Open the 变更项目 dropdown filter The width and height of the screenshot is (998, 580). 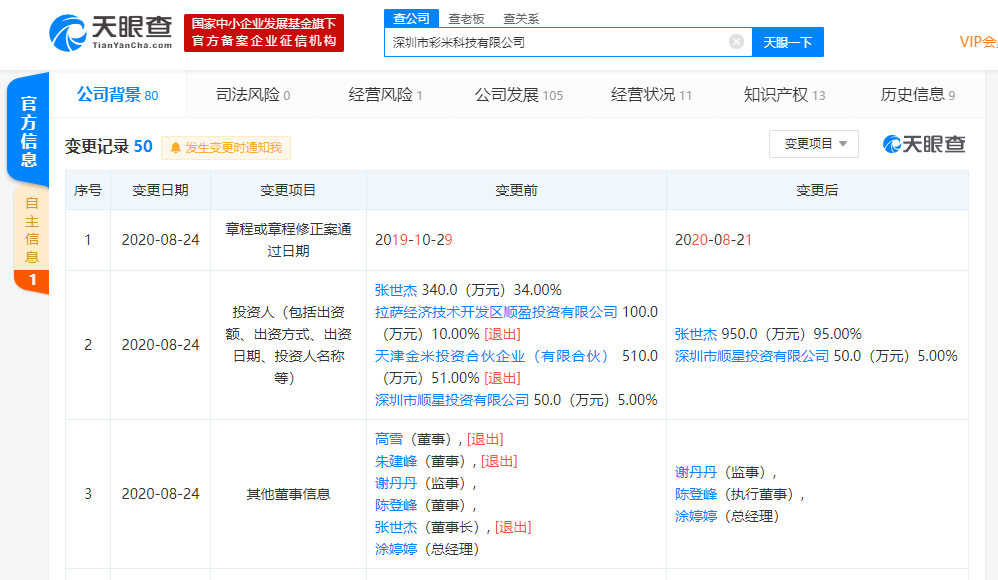pyautogui.click(x=813, y=144)
